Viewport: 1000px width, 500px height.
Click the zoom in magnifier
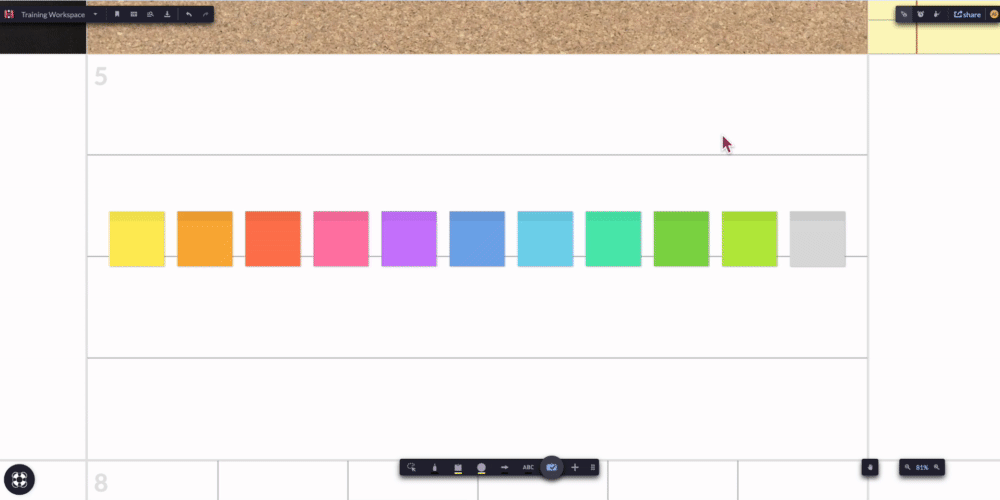click(937, 467)
